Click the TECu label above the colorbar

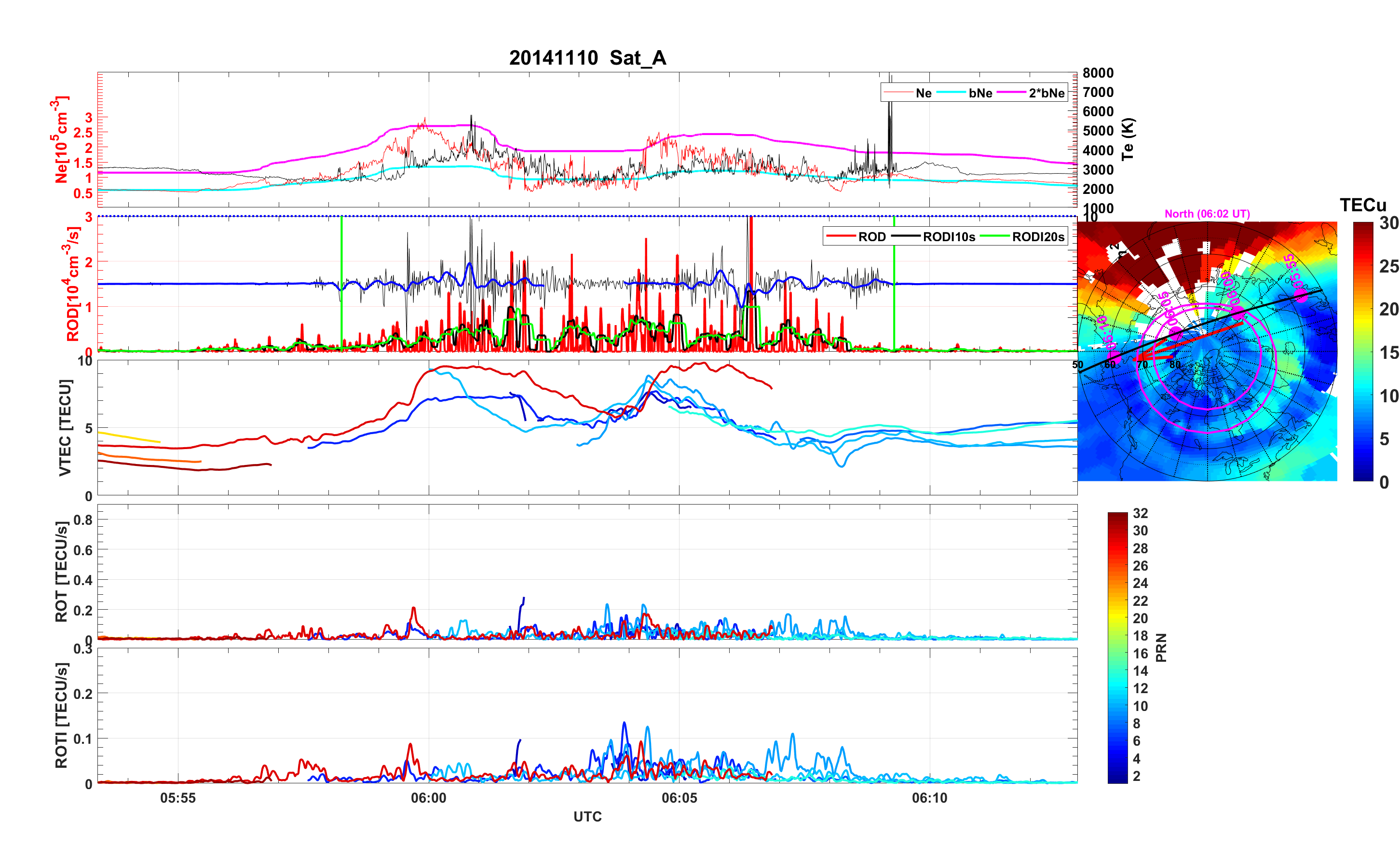click(x=1362, y=205)
